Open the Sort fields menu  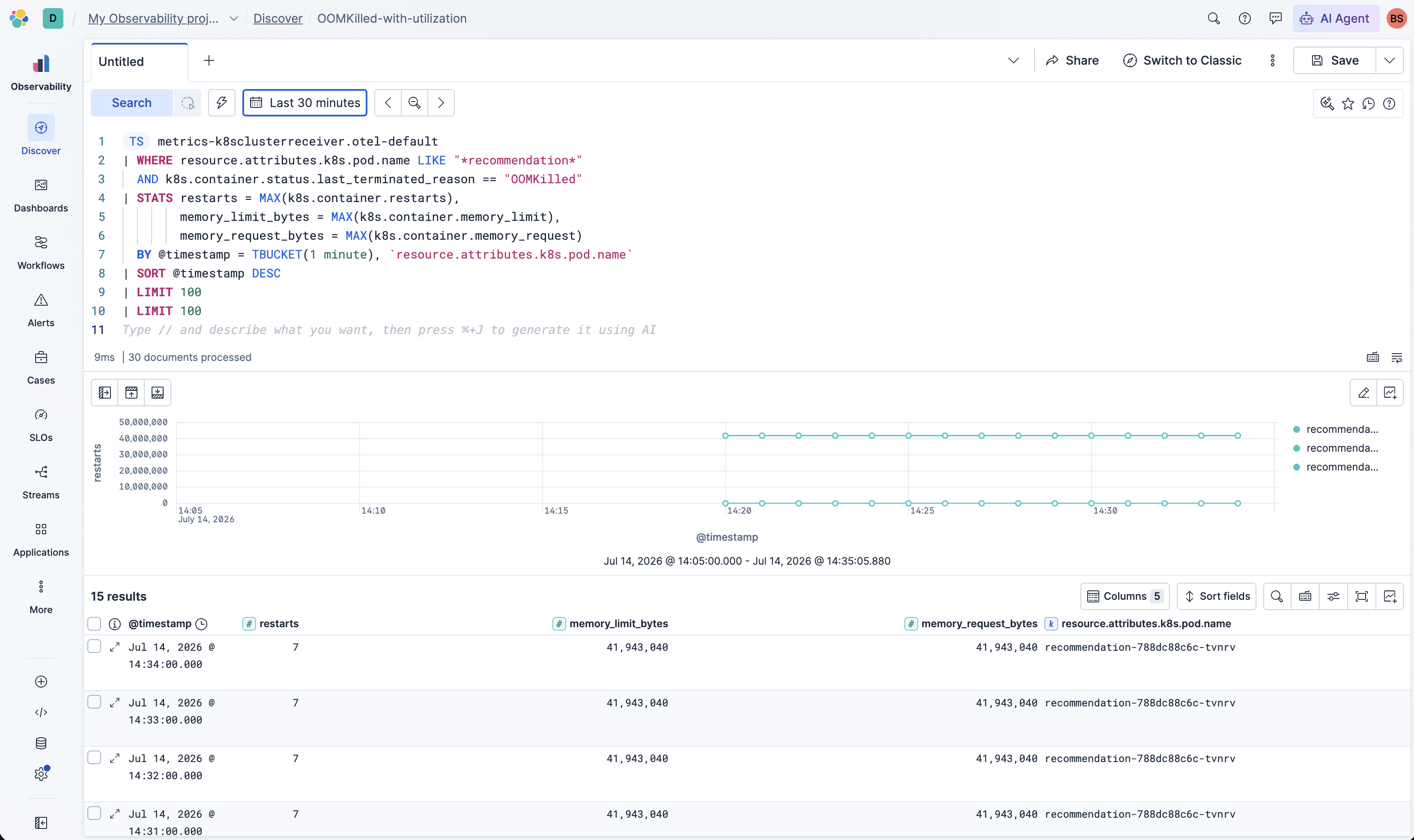tap(1217, 596)
